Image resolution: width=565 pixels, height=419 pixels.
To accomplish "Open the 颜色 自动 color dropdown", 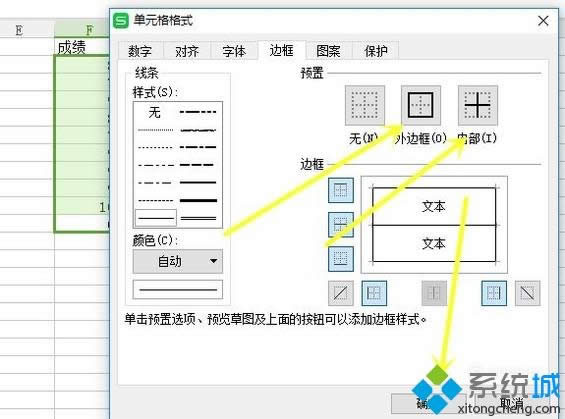I will (178, 261).
